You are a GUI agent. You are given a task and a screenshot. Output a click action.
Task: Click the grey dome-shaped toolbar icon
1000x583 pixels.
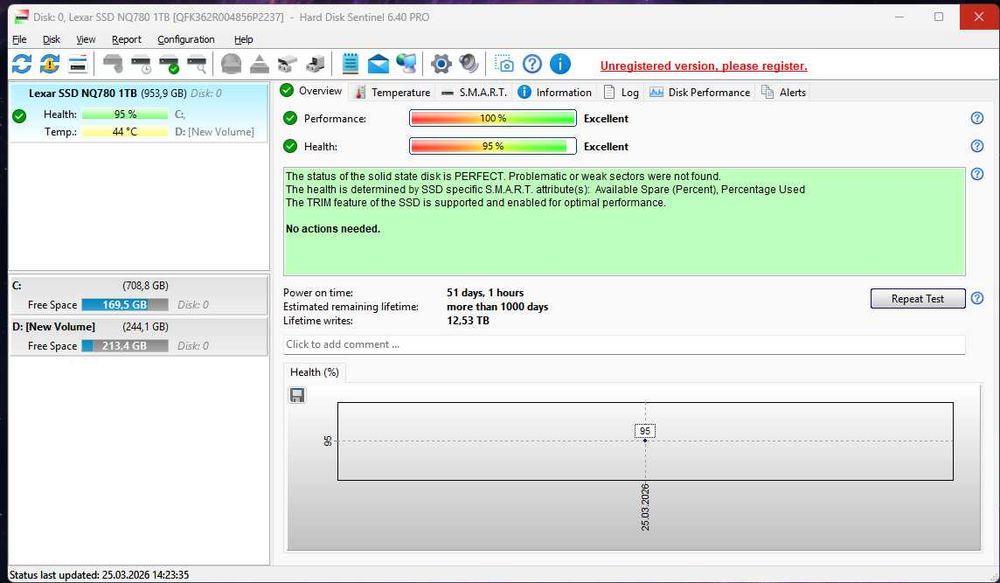tap(231, 64)
